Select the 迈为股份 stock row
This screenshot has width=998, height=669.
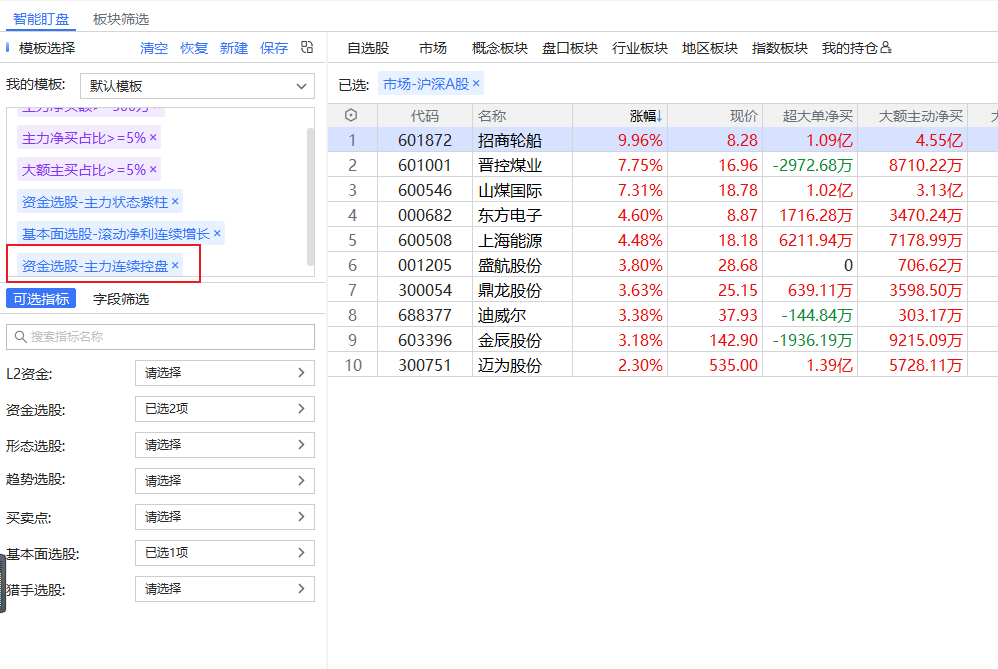(x=663, y=365)
